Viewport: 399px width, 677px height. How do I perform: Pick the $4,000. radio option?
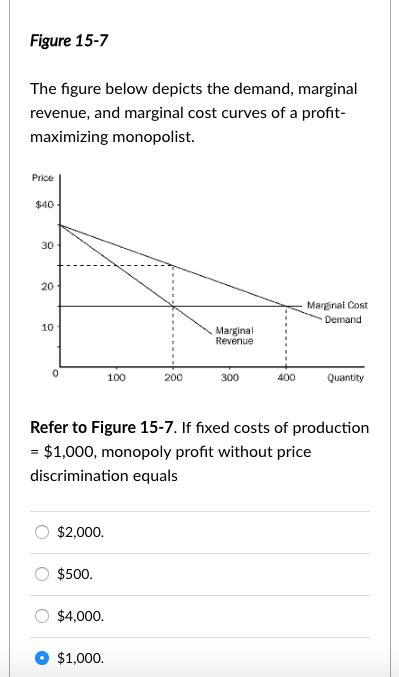point(42,616)
